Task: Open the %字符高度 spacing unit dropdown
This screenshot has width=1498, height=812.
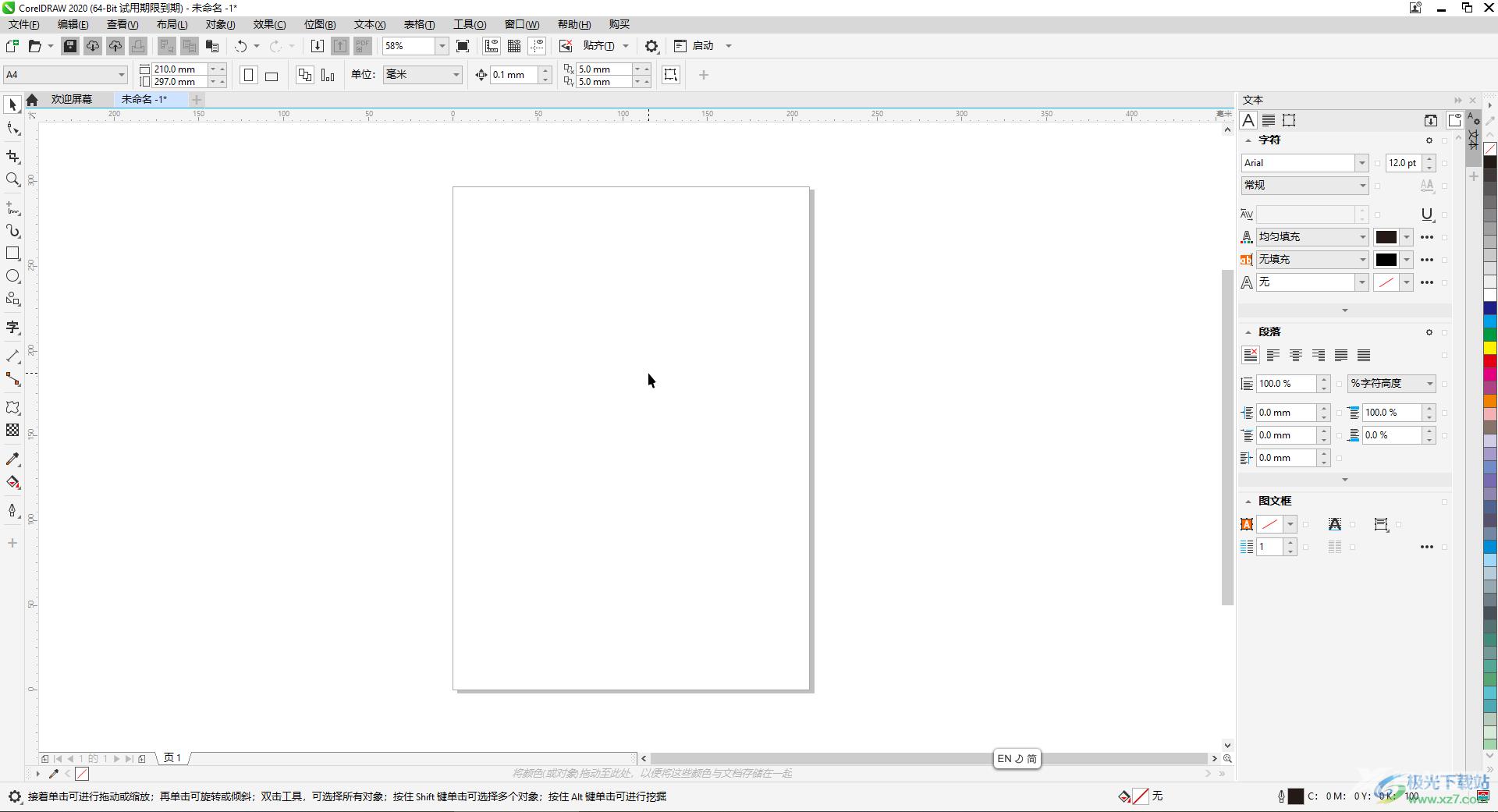Action: coord(1429,384)
